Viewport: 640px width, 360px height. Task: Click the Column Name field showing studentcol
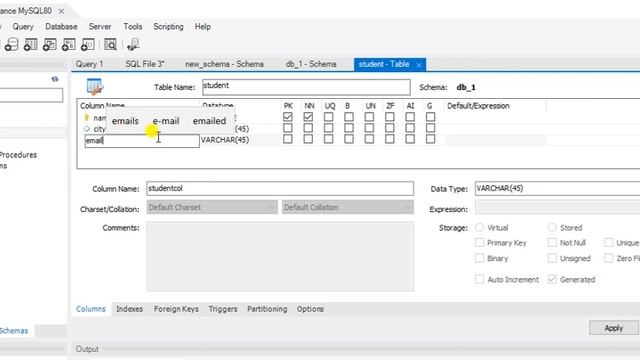[x=280, y=189]
